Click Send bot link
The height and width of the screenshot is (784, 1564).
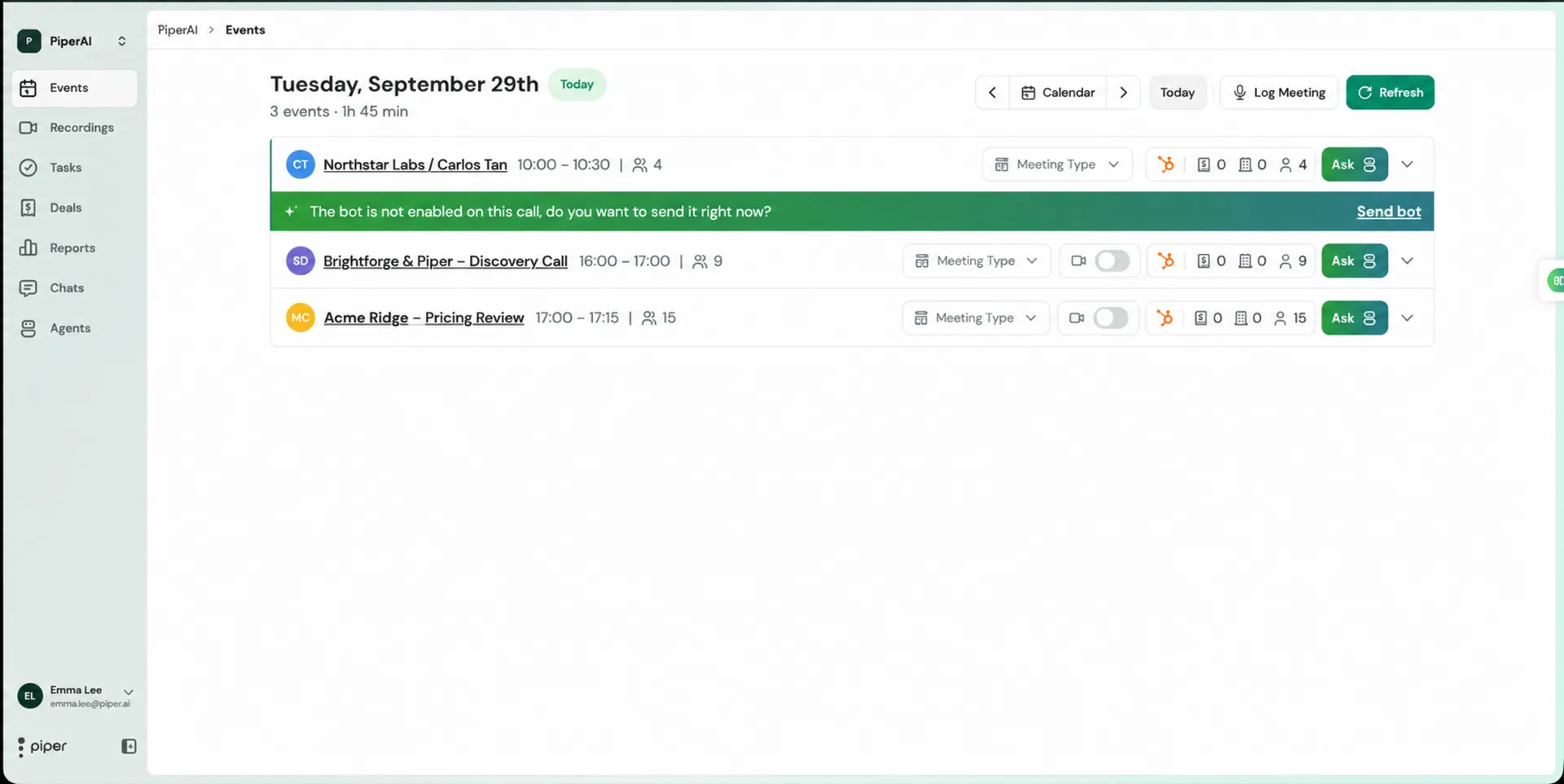coord(1389,212)
